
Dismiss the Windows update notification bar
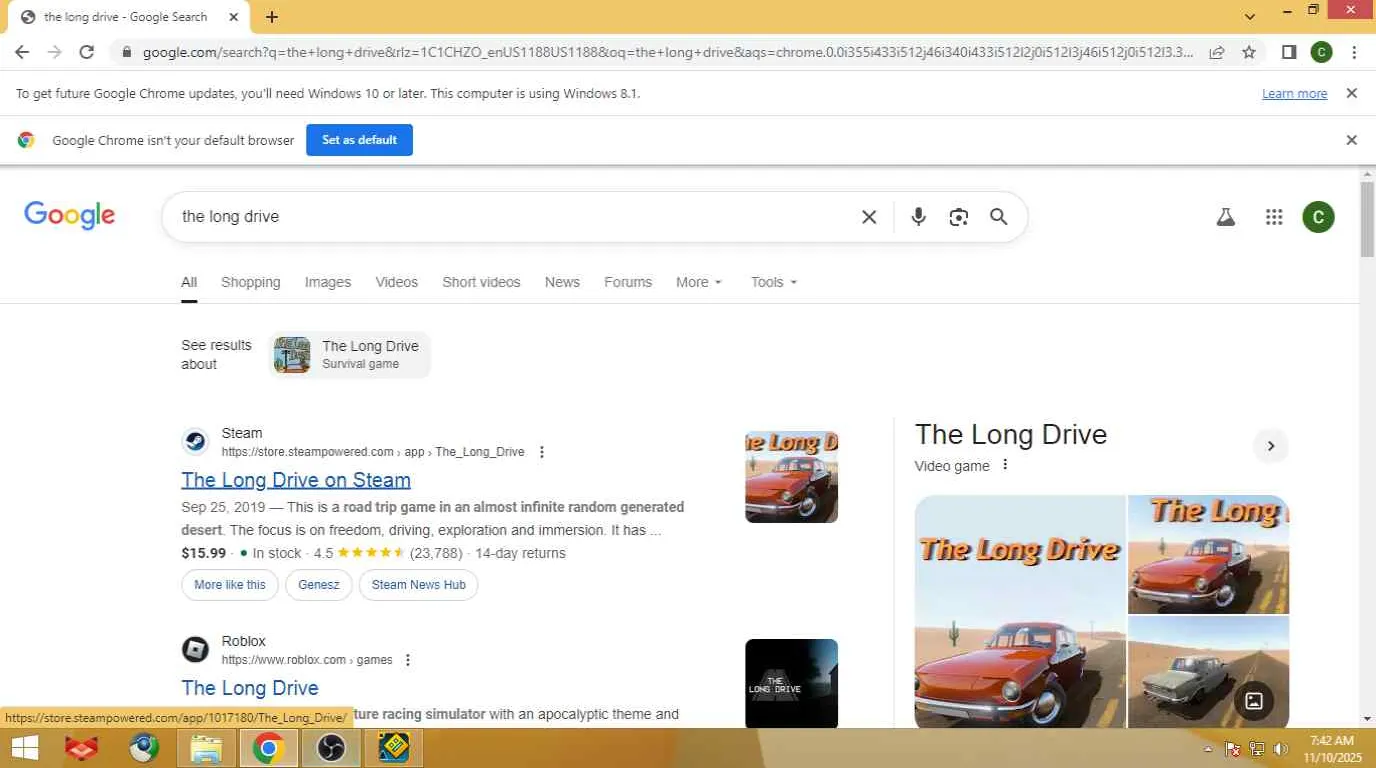coord(1351,93)
